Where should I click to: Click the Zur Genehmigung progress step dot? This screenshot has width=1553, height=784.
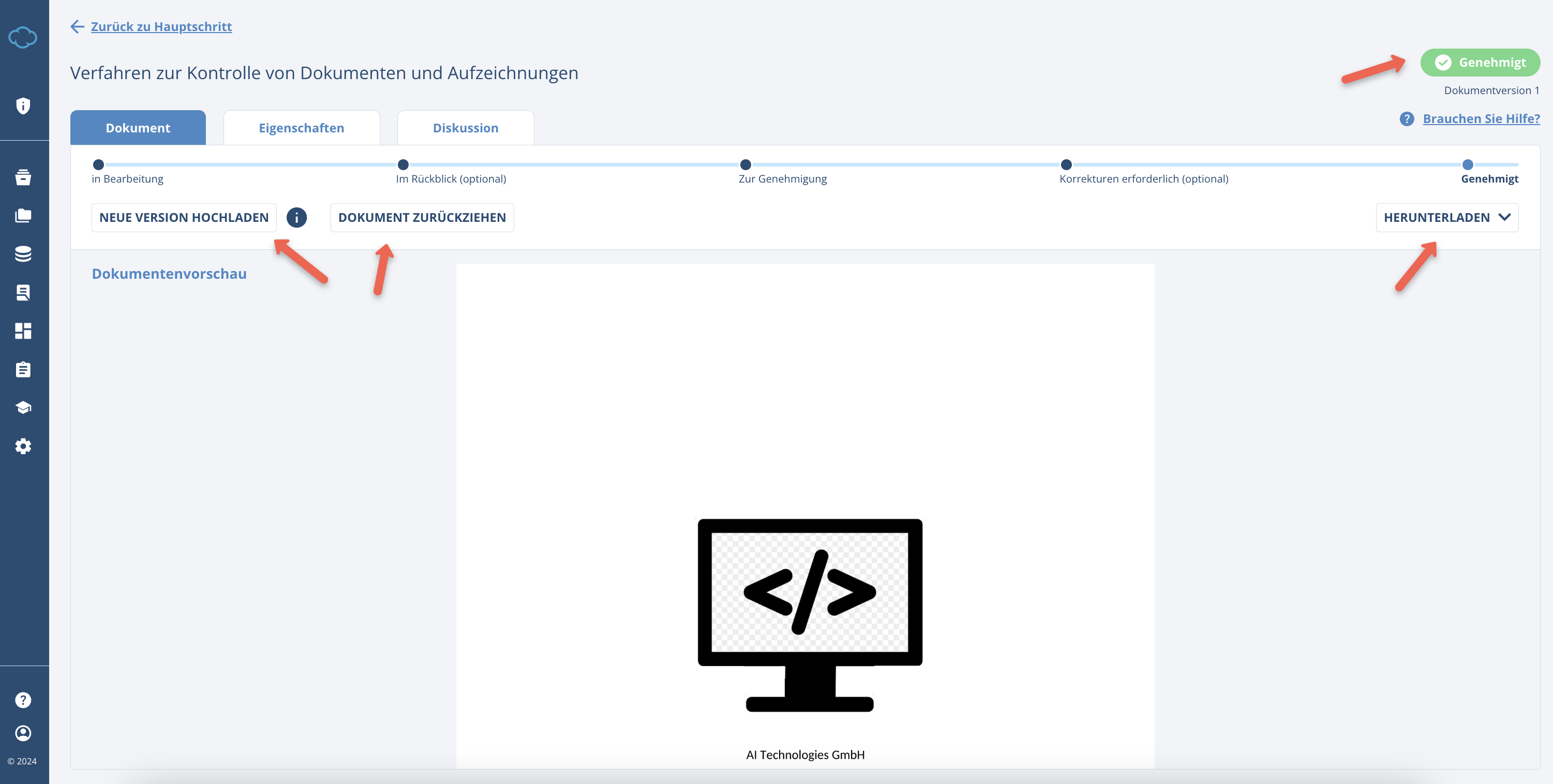[745, 164]
